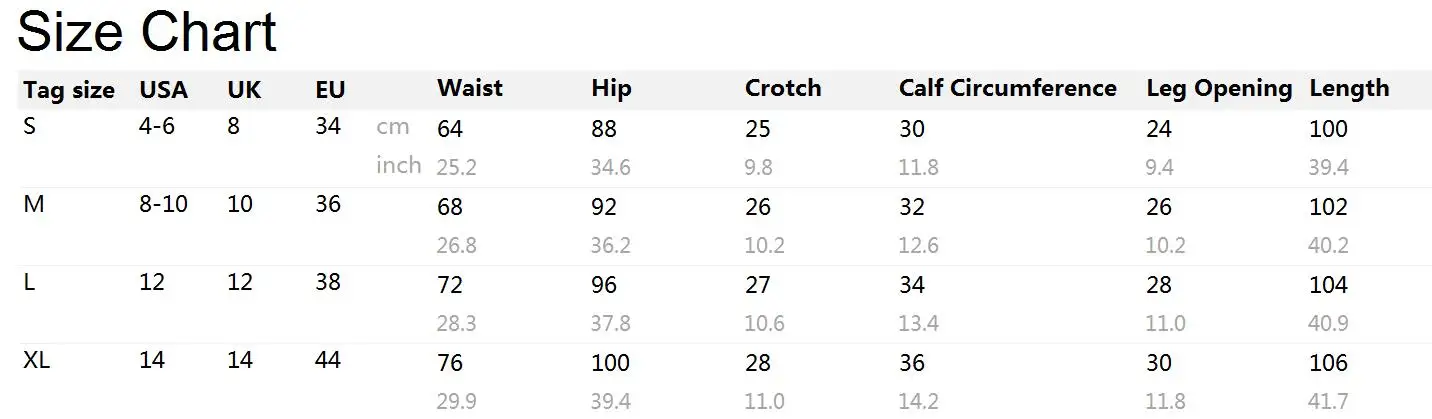
Task: Select the S tag size row
Action: point(29,127)
